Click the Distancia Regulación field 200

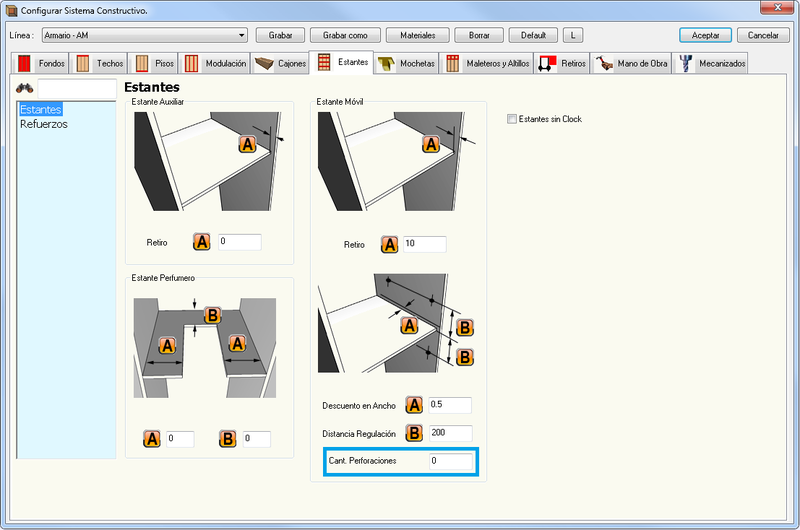(x=451, y=433)
